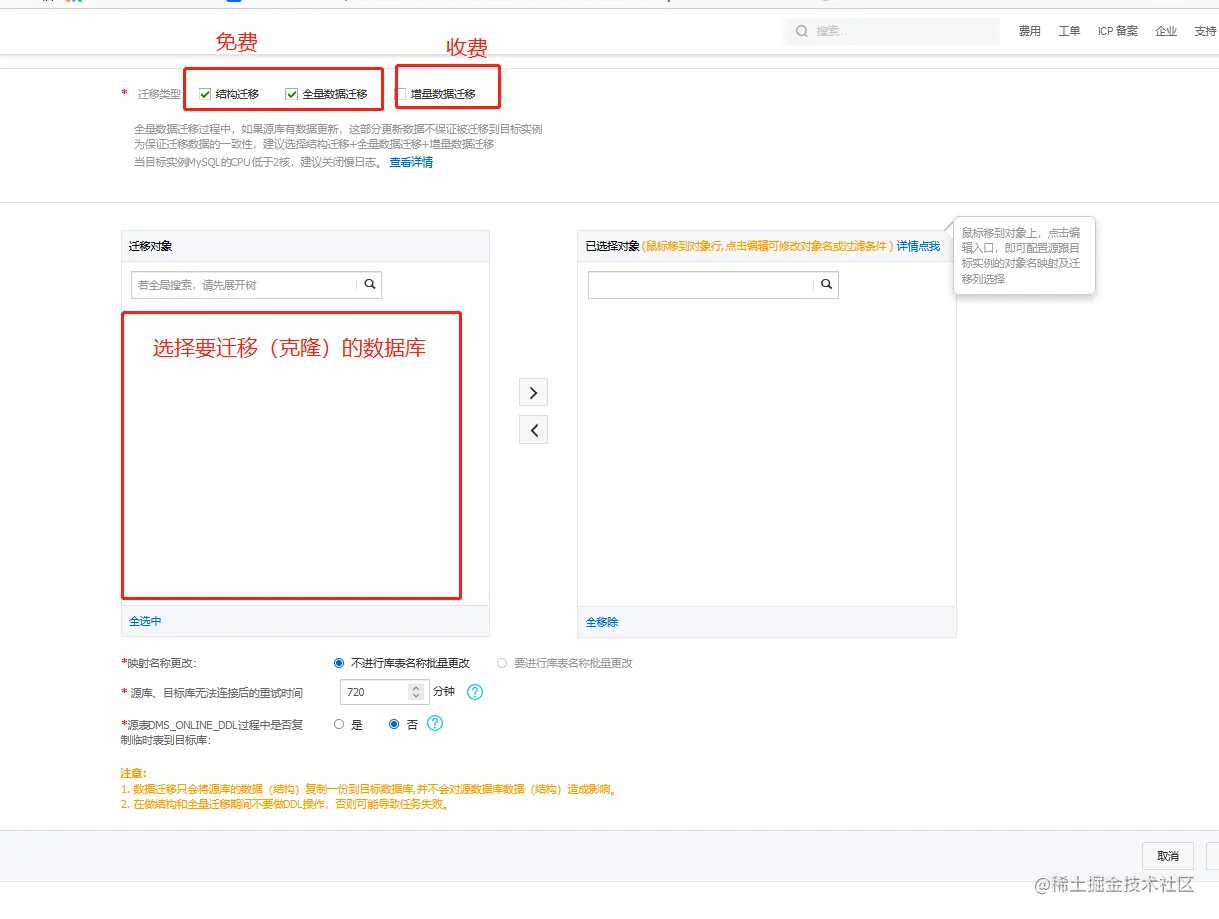Open 工单 in top navigation
Viewport: 1219px width, 919px height.
tap(1069, 31)
